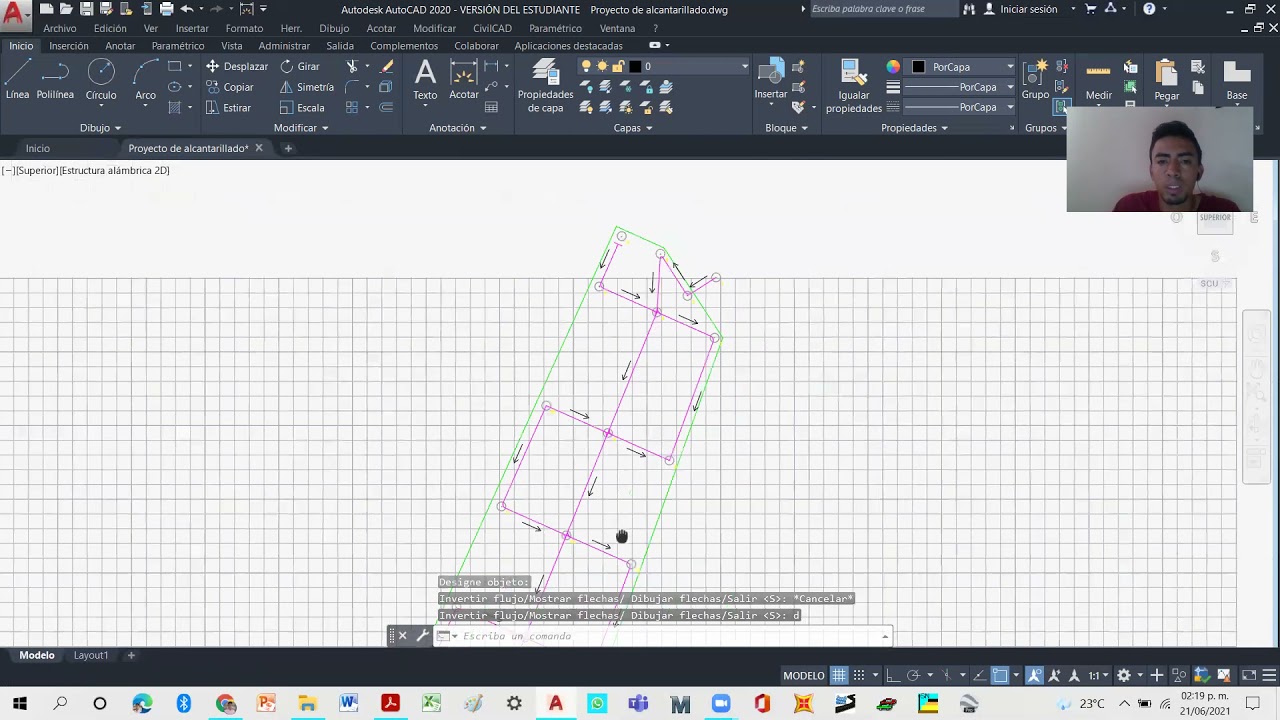Viewport: 1280px width, 720px height.
Task: Choose the Arco tool
Action: coord(146,80)
